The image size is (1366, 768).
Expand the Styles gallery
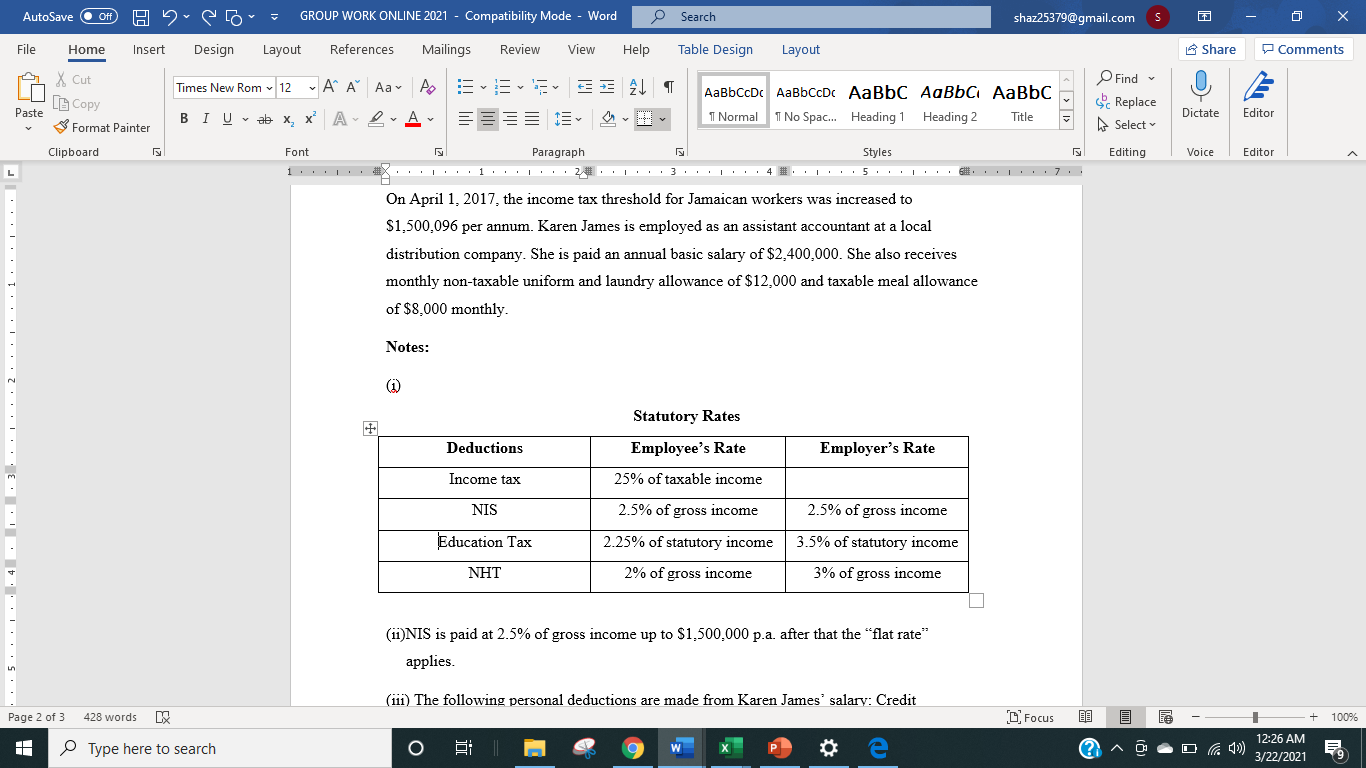pos(1066,121)
